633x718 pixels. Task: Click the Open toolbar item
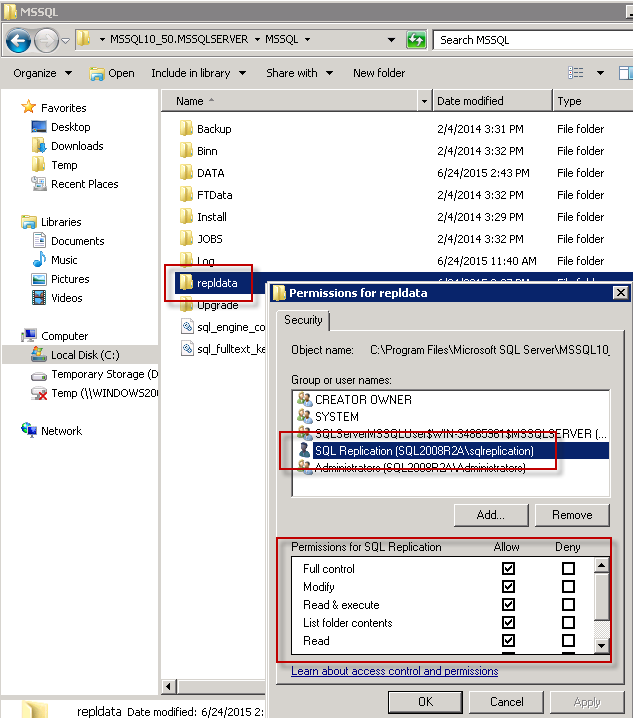[x=112, y=73]
